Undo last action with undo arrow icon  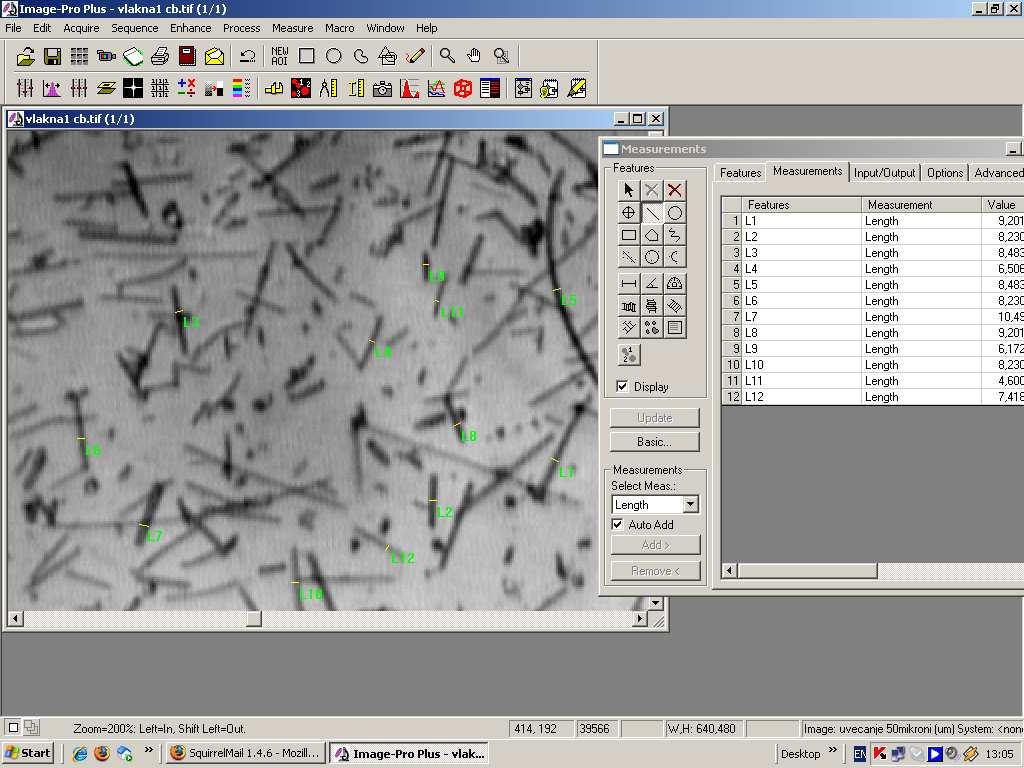pos(247,57)
